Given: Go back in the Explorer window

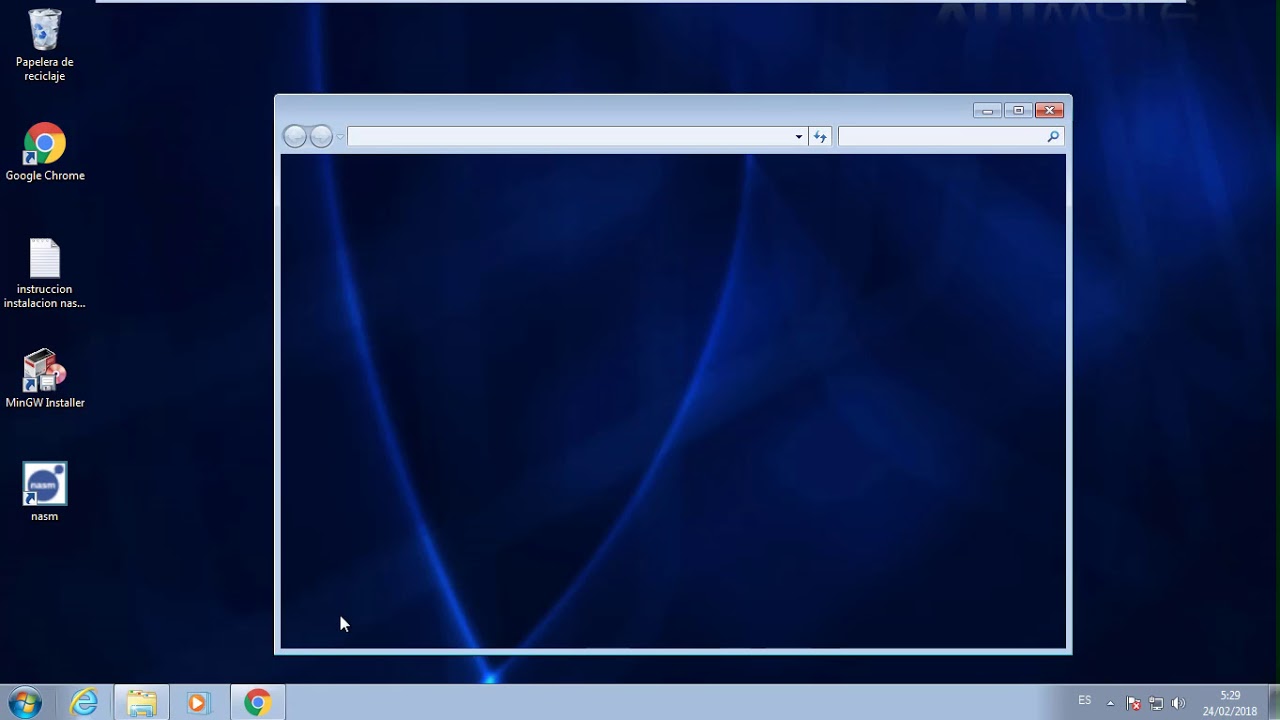Looking at the screenshot, I should coord(295,136).
